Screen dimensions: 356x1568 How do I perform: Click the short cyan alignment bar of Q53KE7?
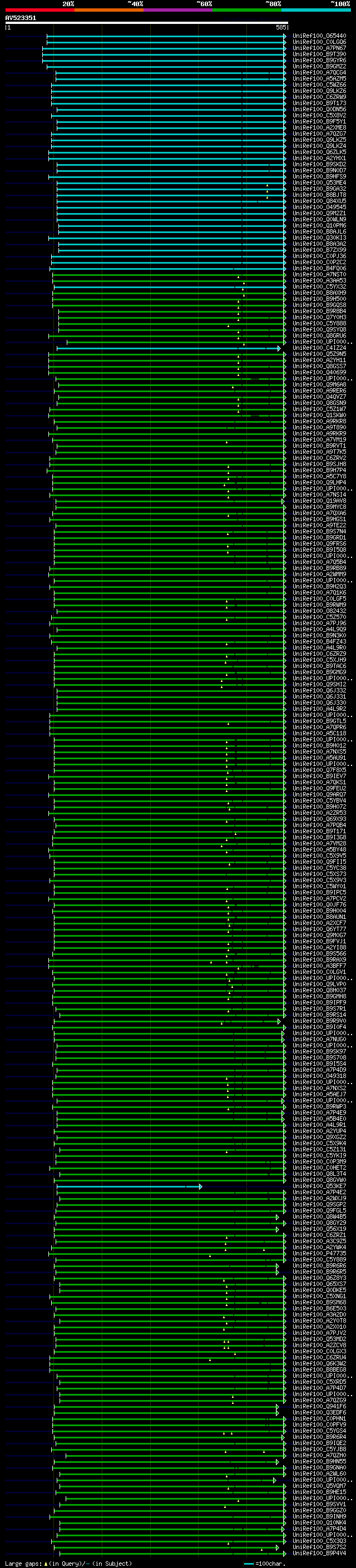(129, 1186)
